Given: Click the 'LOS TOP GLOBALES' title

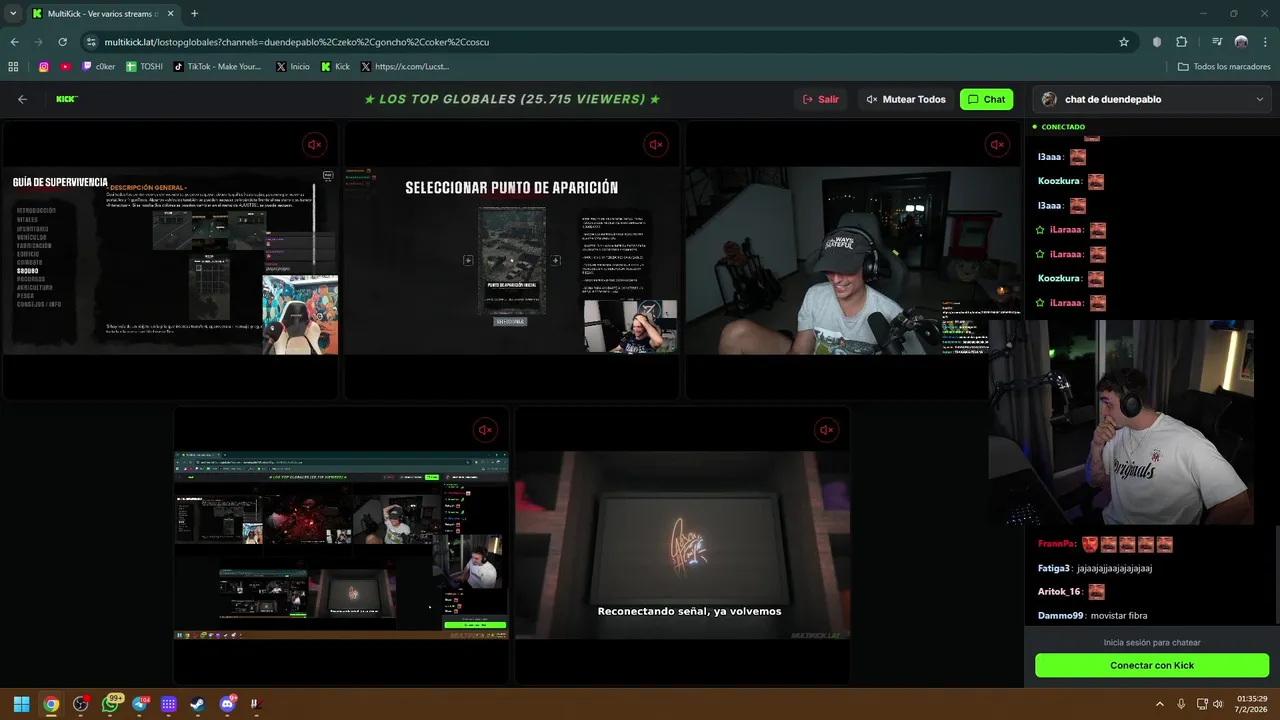Looking at the screenshot, I should point(512,99).
